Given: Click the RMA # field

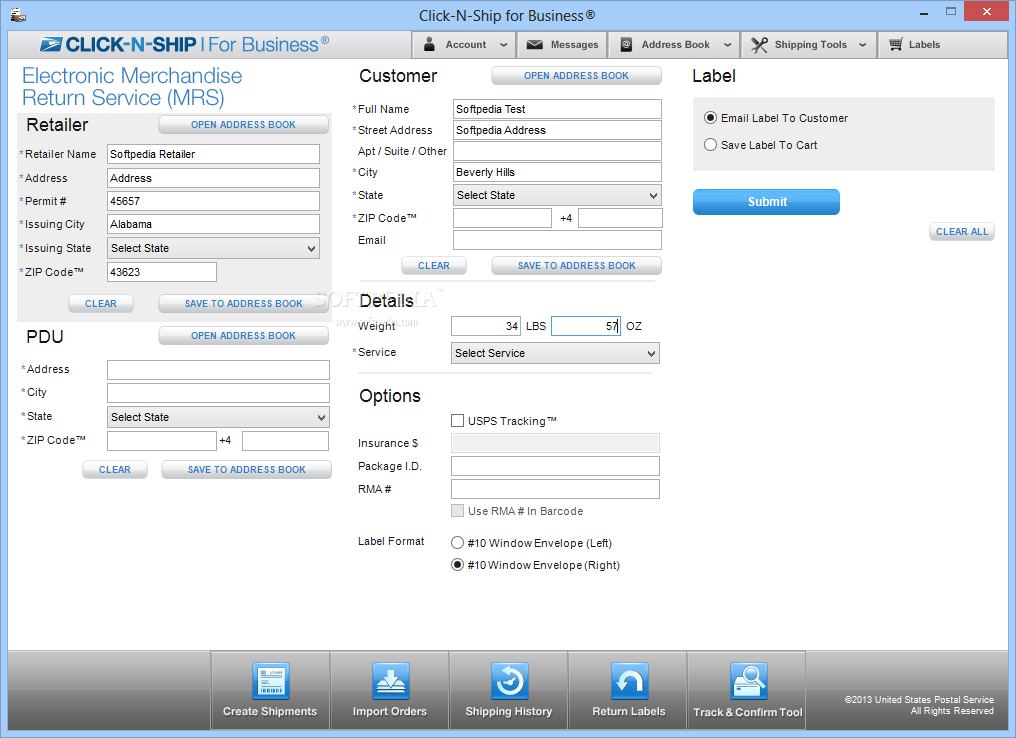Looking at the screenshot, I should tap(555, 489).
